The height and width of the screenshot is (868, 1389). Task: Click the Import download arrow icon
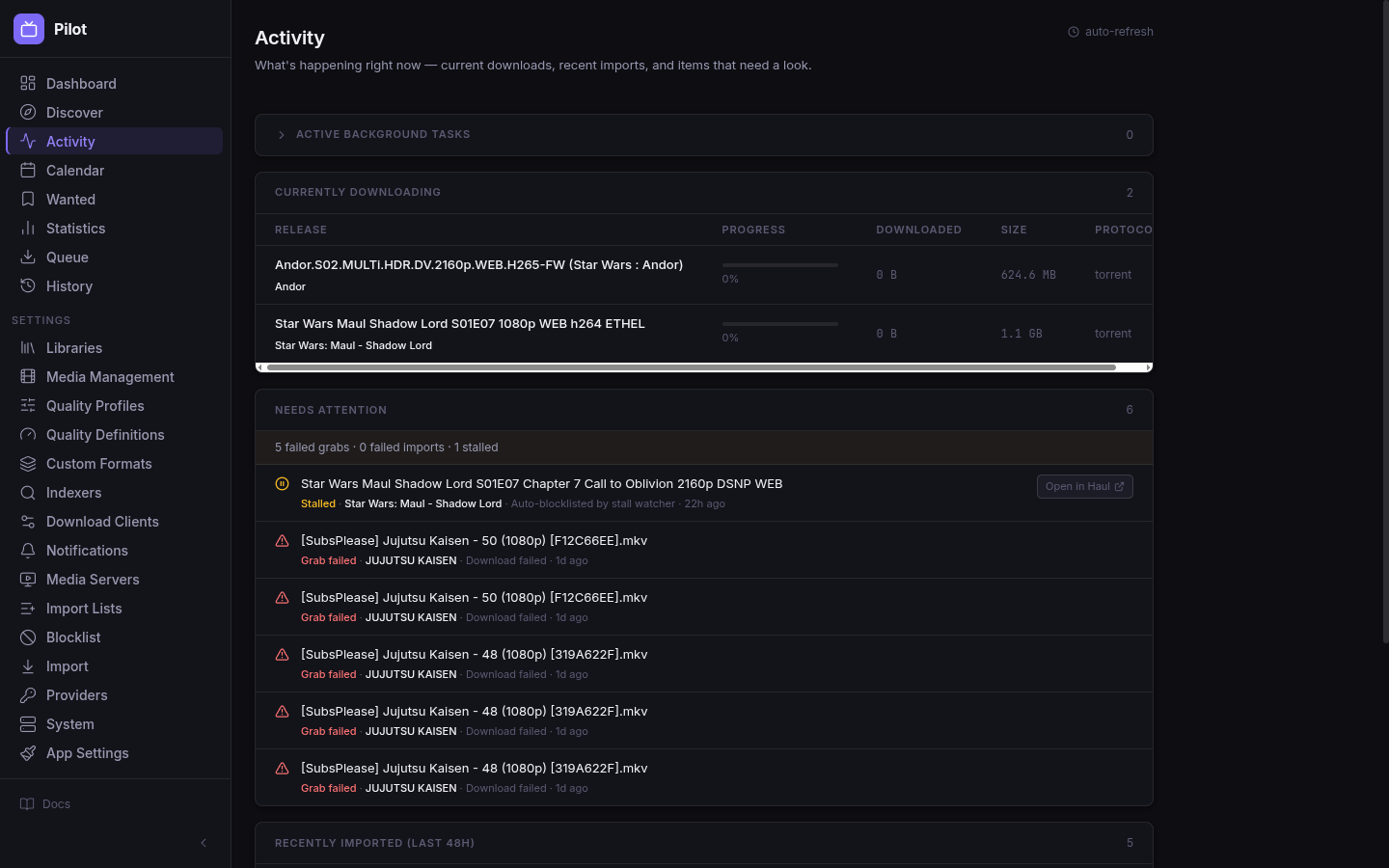pos(28,666)
